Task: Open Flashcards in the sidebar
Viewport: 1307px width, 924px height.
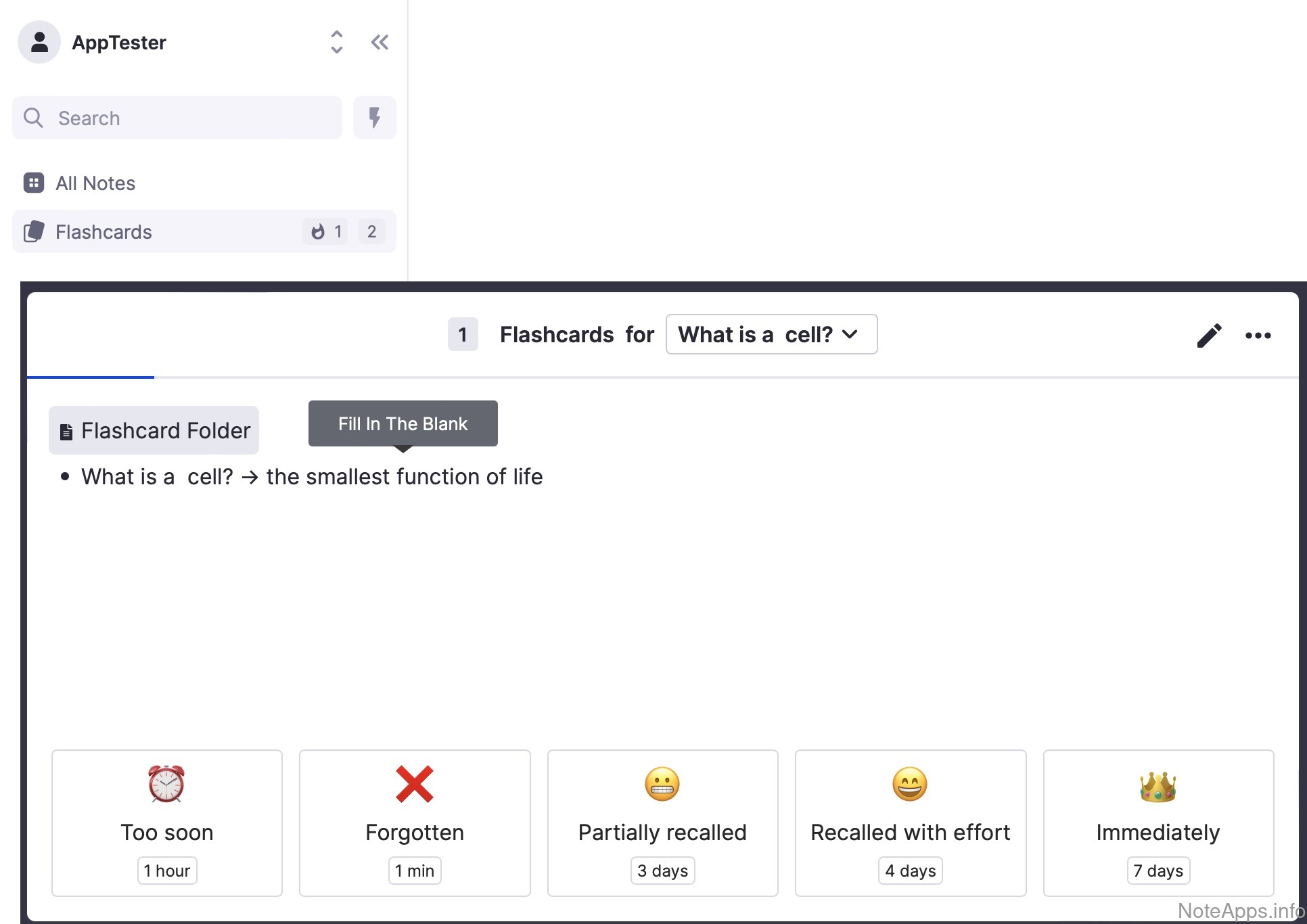Action: pos(104,232)
